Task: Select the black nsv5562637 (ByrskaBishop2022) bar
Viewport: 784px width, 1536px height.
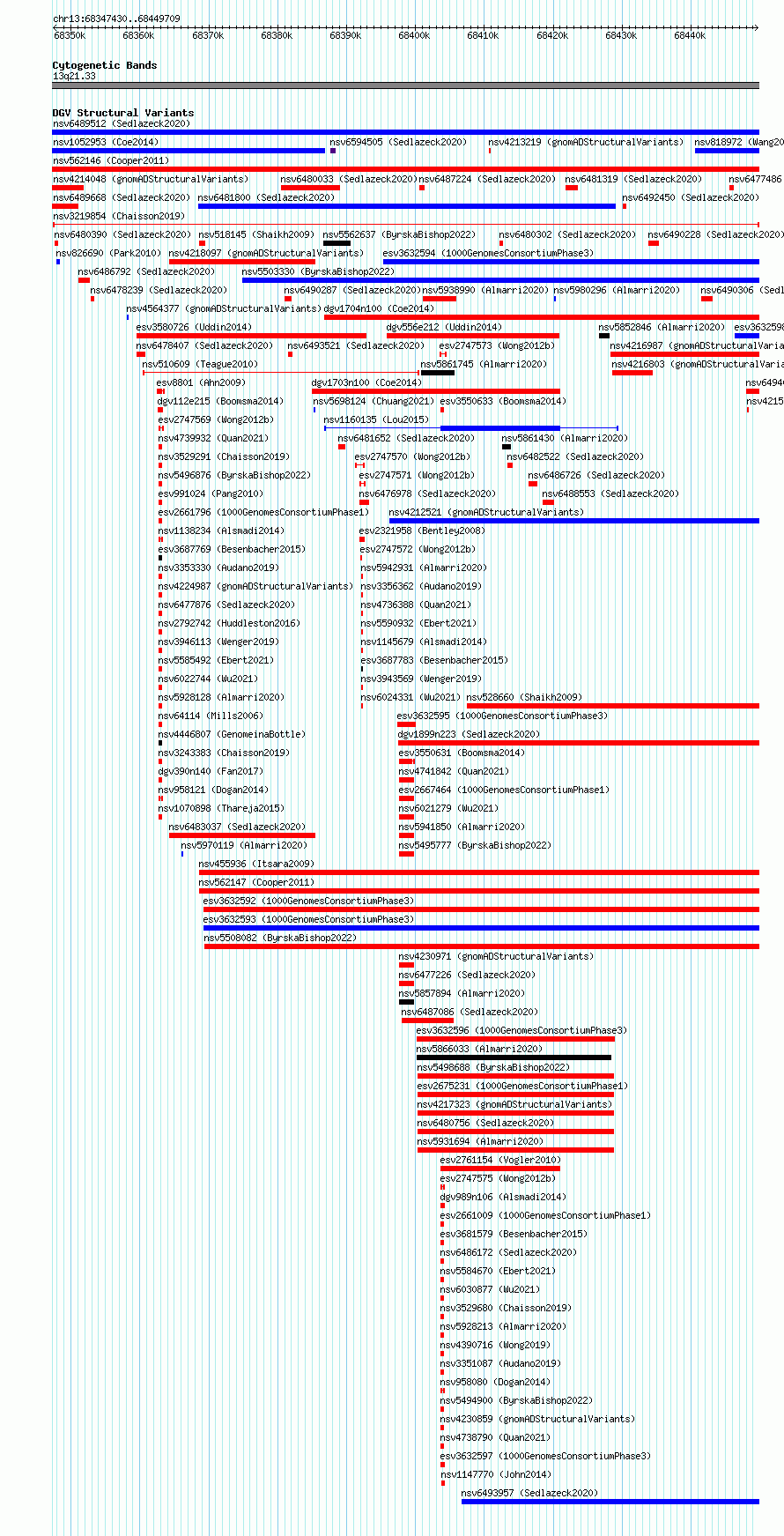Action: pos(337,243)
